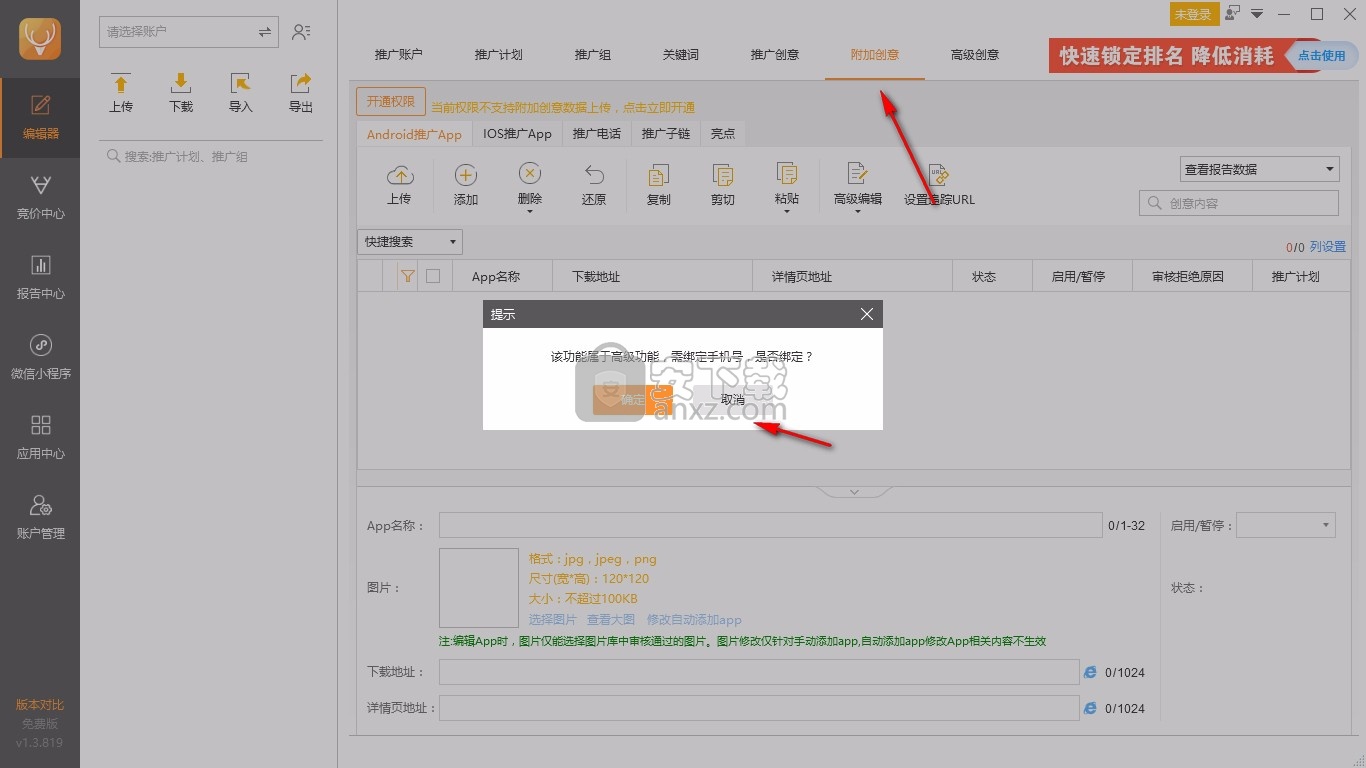Open the Account Management (账户管理) section
The width and height of the screenshot is (1366, 768).
pos(40,518)
